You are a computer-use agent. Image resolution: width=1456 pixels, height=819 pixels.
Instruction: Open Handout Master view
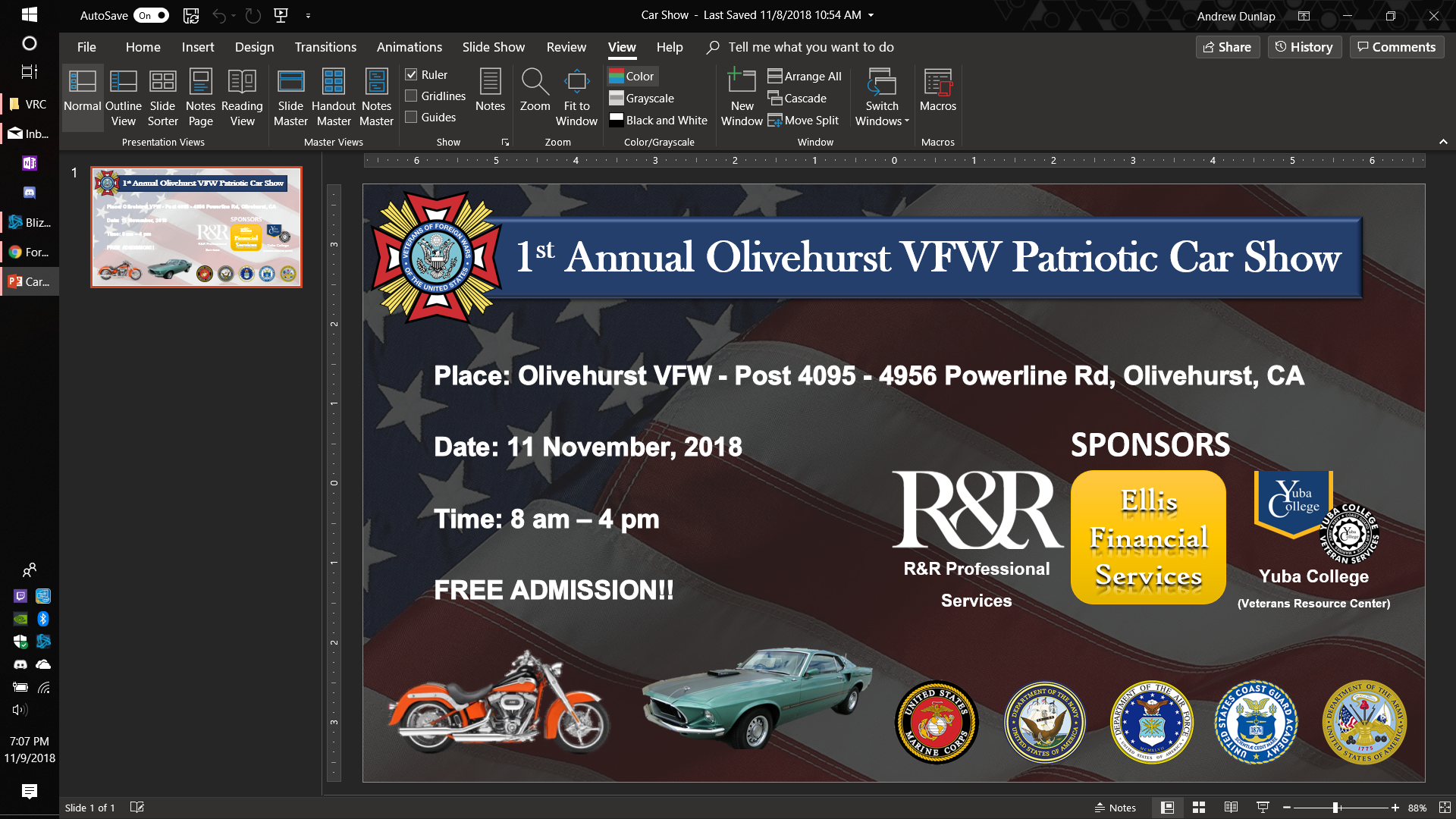coord(334,99)
